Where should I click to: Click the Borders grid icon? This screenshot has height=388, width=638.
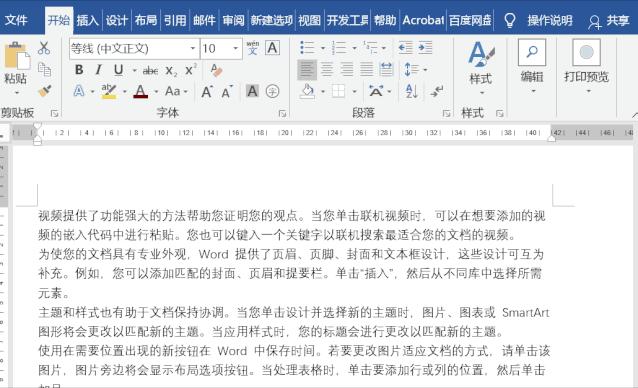pos(338,91)
